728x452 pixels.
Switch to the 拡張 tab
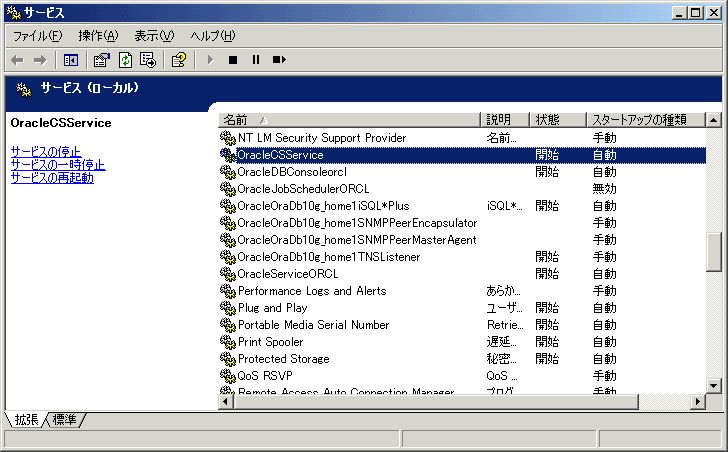point(26,420)
